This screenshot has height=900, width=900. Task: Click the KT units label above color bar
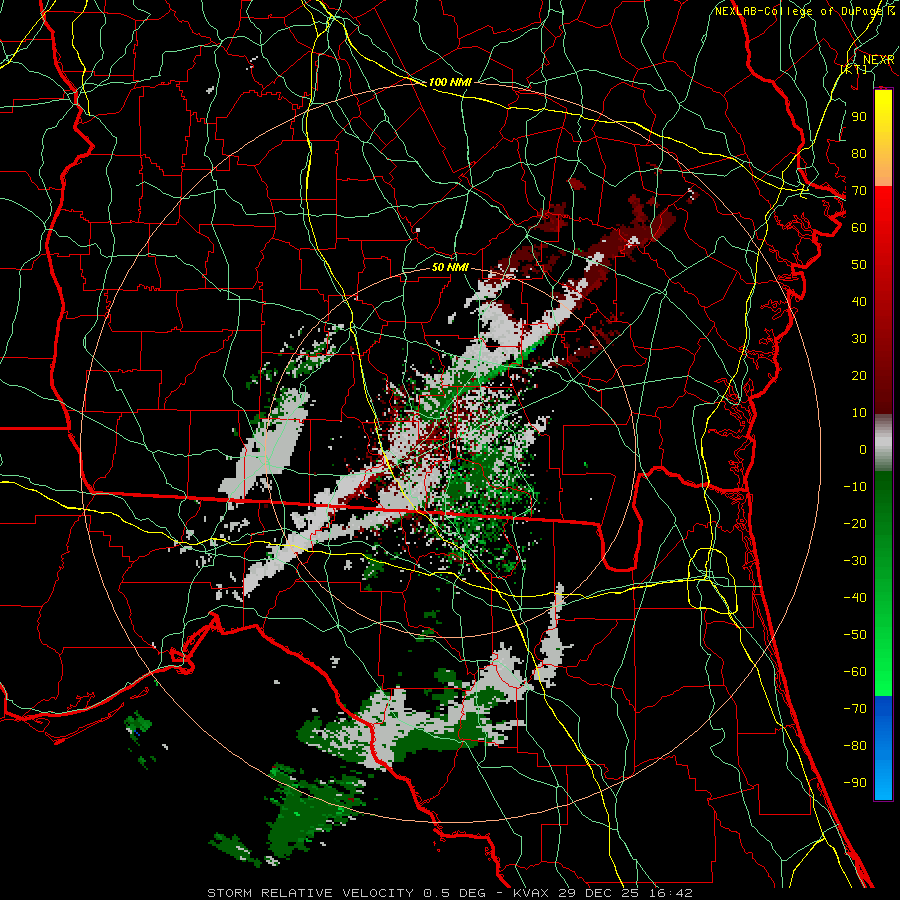click(x=854, y=69)
